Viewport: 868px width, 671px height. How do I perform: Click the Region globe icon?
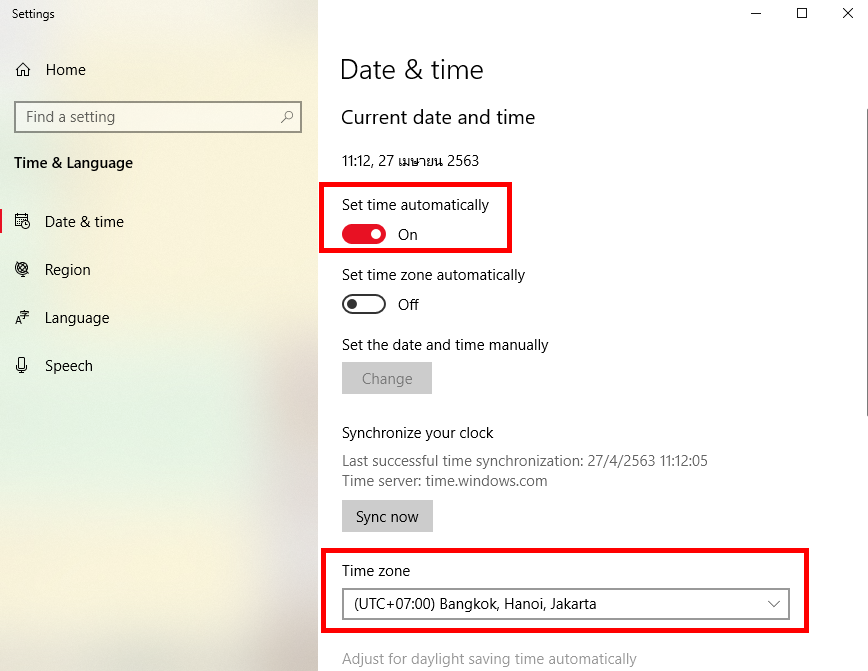(x=22, y=269)
